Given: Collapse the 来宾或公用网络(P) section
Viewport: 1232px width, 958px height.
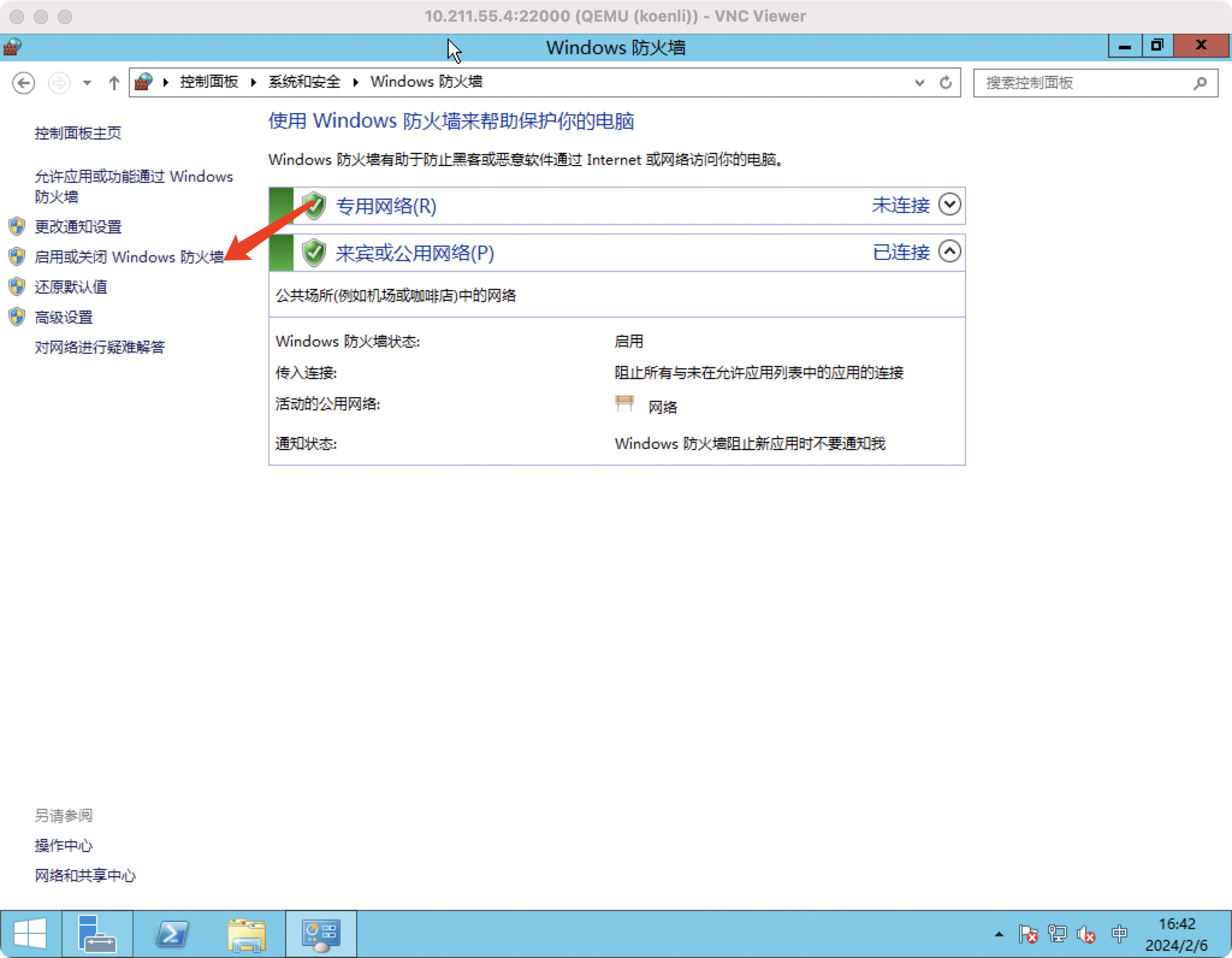Looking at the screenshot, I should click(x=950, y=252).
